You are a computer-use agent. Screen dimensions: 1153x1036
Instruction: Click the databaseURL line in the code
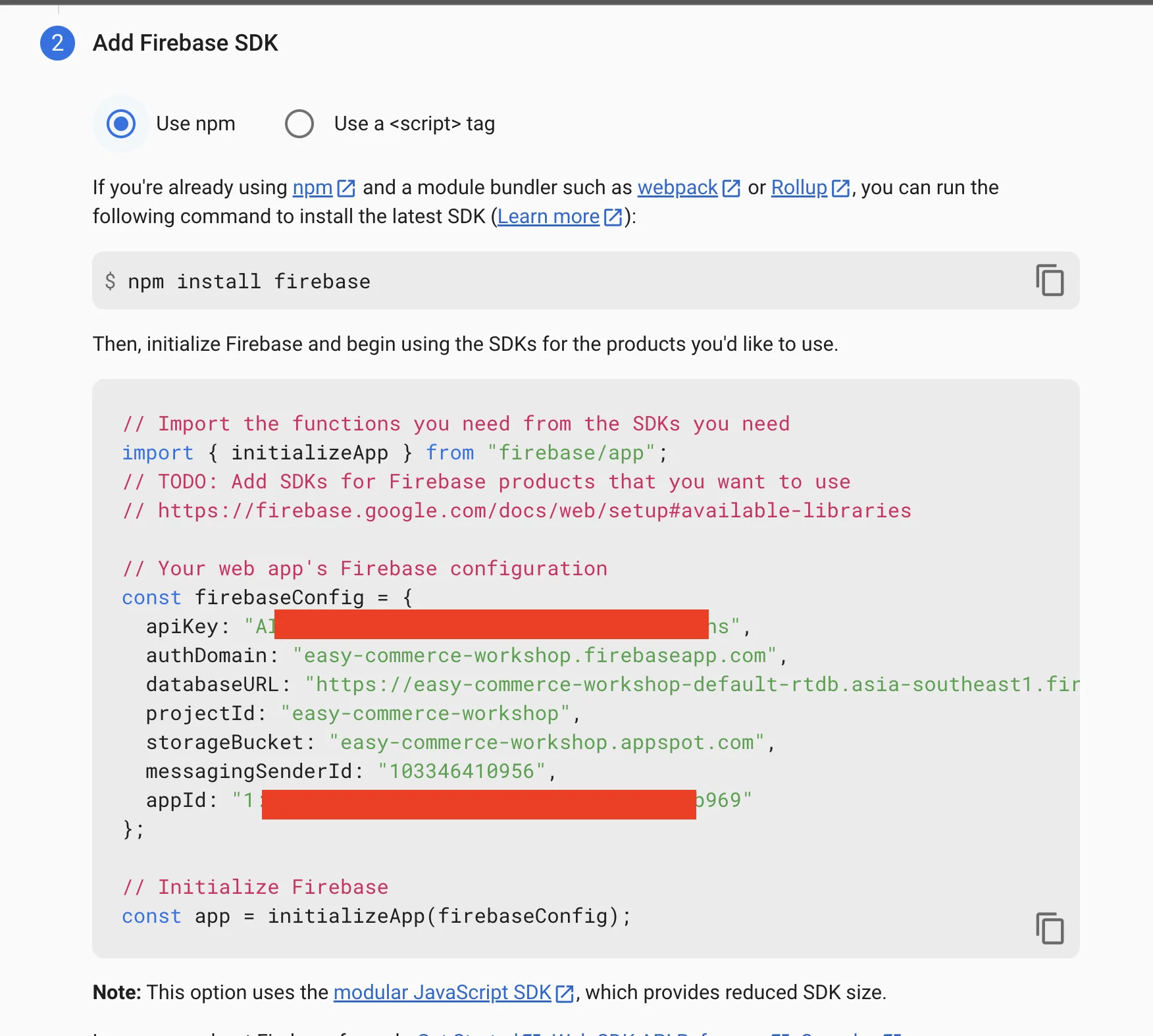tap(612, 685)
